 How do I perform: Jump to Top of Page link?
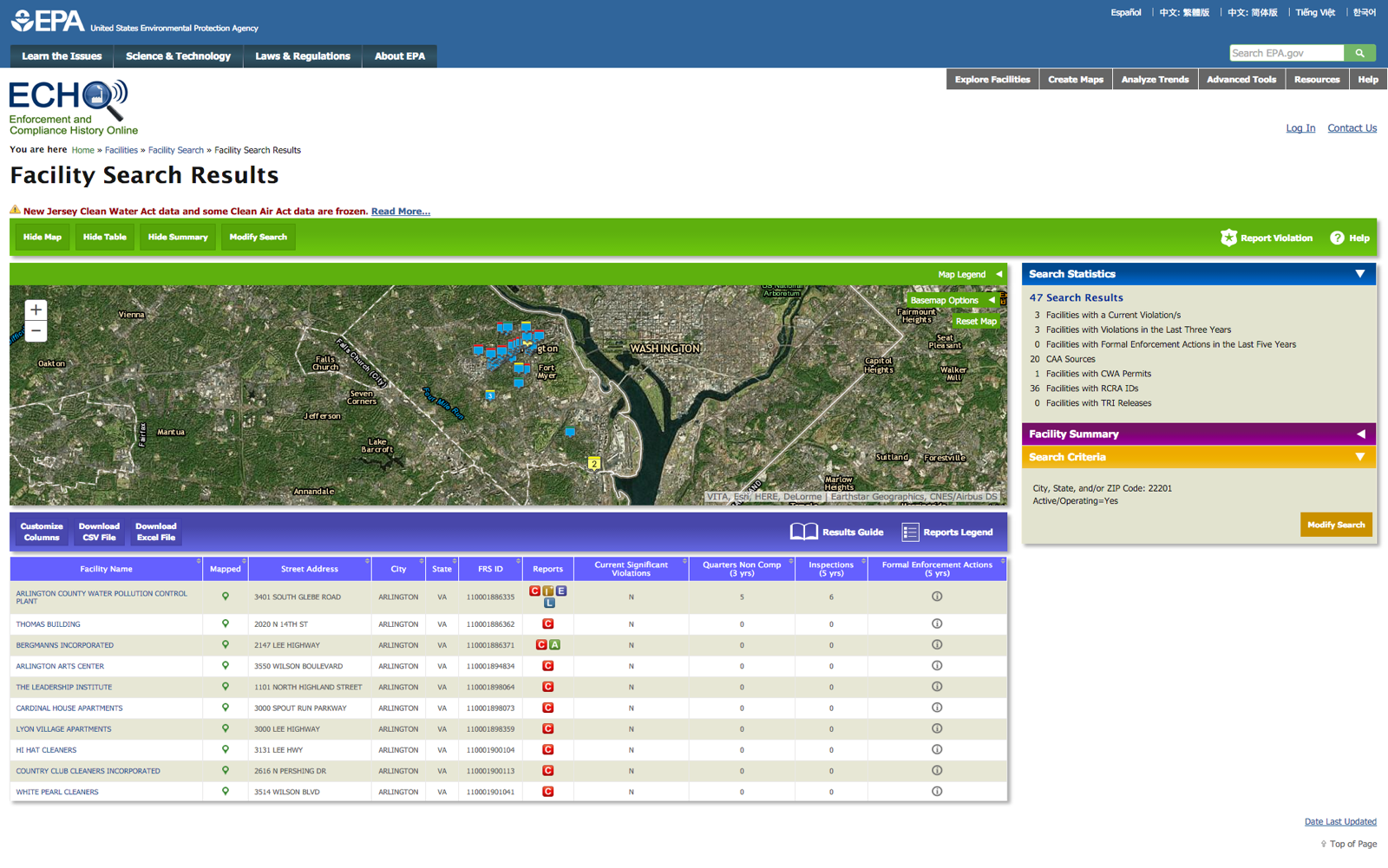(x=1353, y=844)
